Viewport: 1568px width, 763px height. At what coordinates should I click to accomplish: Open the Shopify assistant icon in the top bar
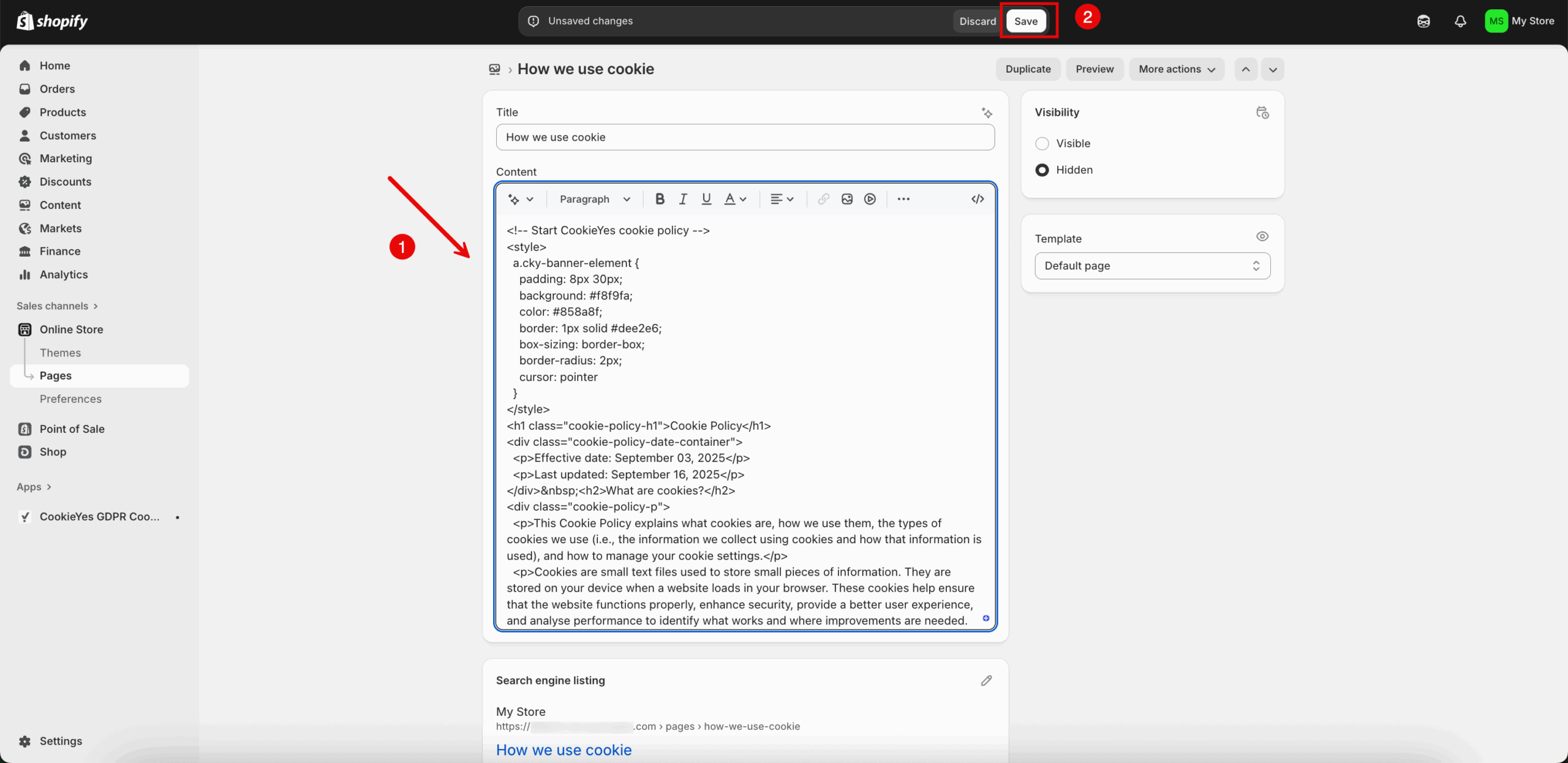point(1423,21)
